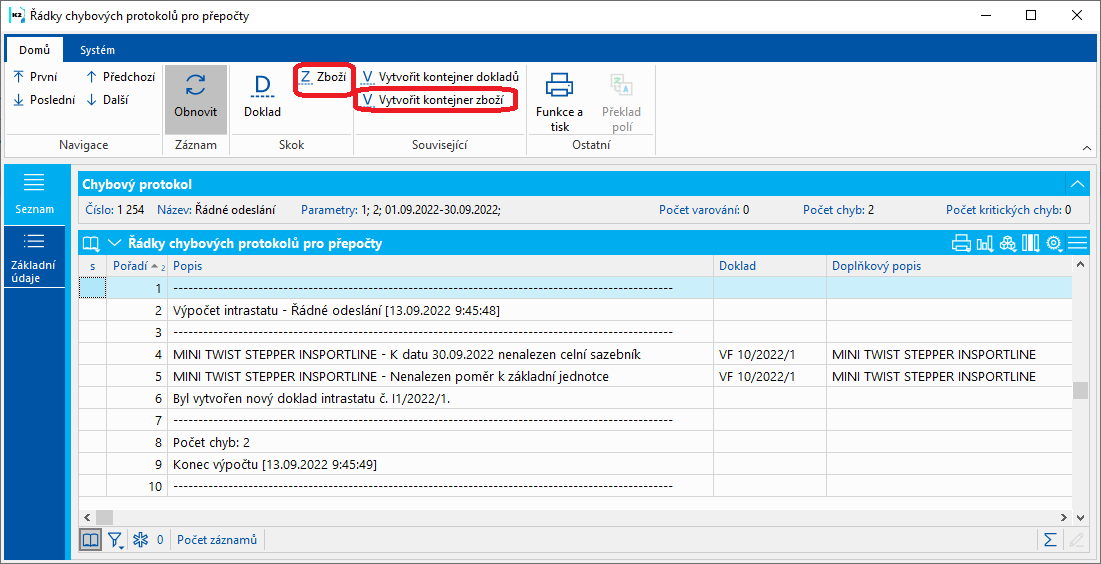Screen dimensions: 1101x564
Task: Jump to Doklad
Action: [x=262, y=97]
